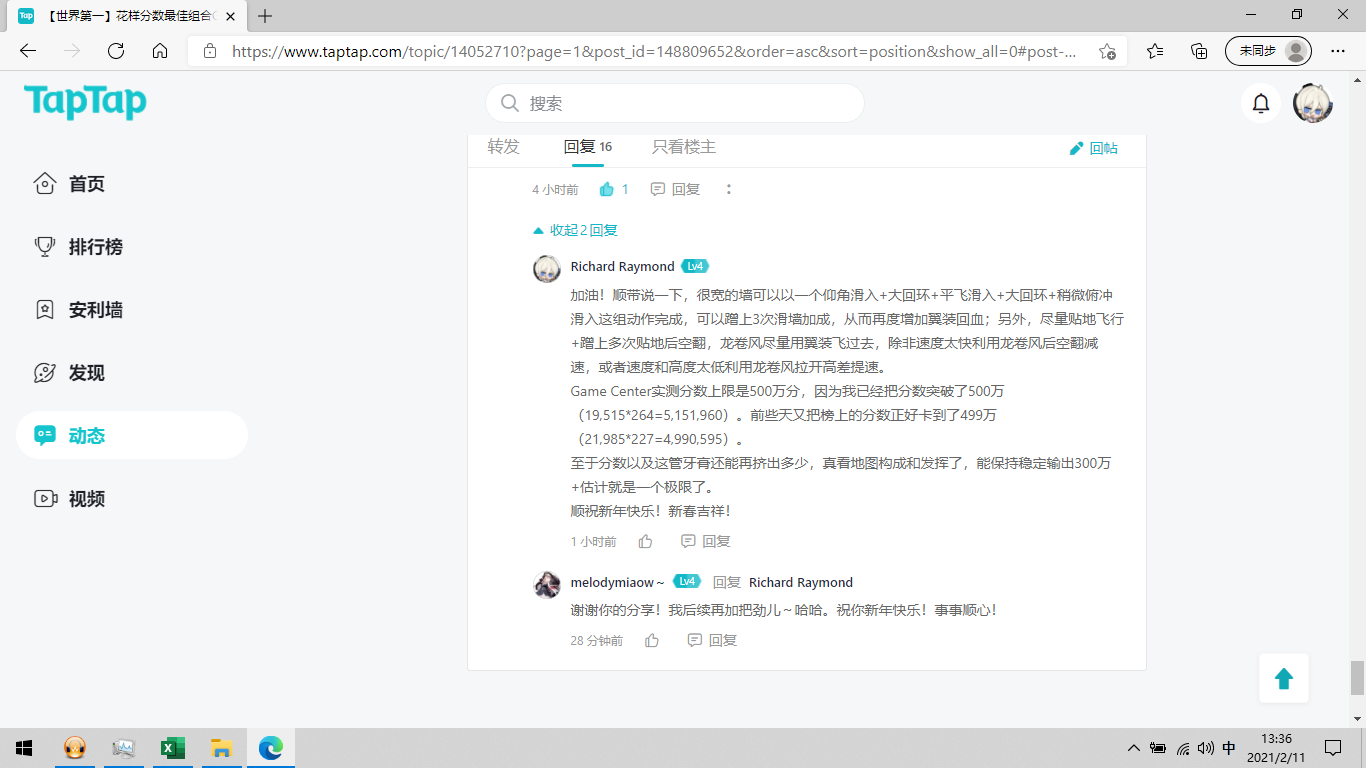1366x768 pixels.
Task: Close the 世界第一 TapTap browser tab
Action: tap(228, 16)
